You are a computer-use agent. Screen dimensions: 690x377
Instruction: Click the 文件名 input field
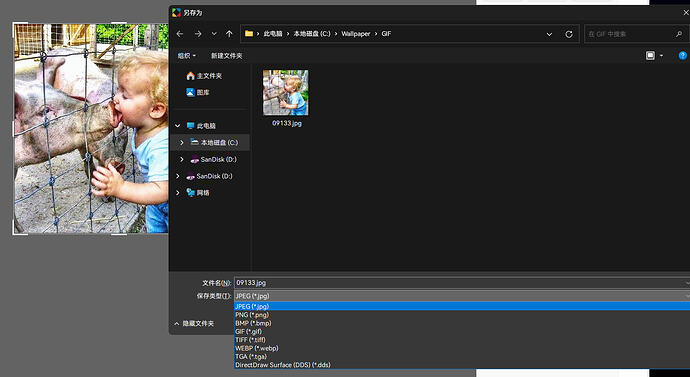tap(462, 283)
